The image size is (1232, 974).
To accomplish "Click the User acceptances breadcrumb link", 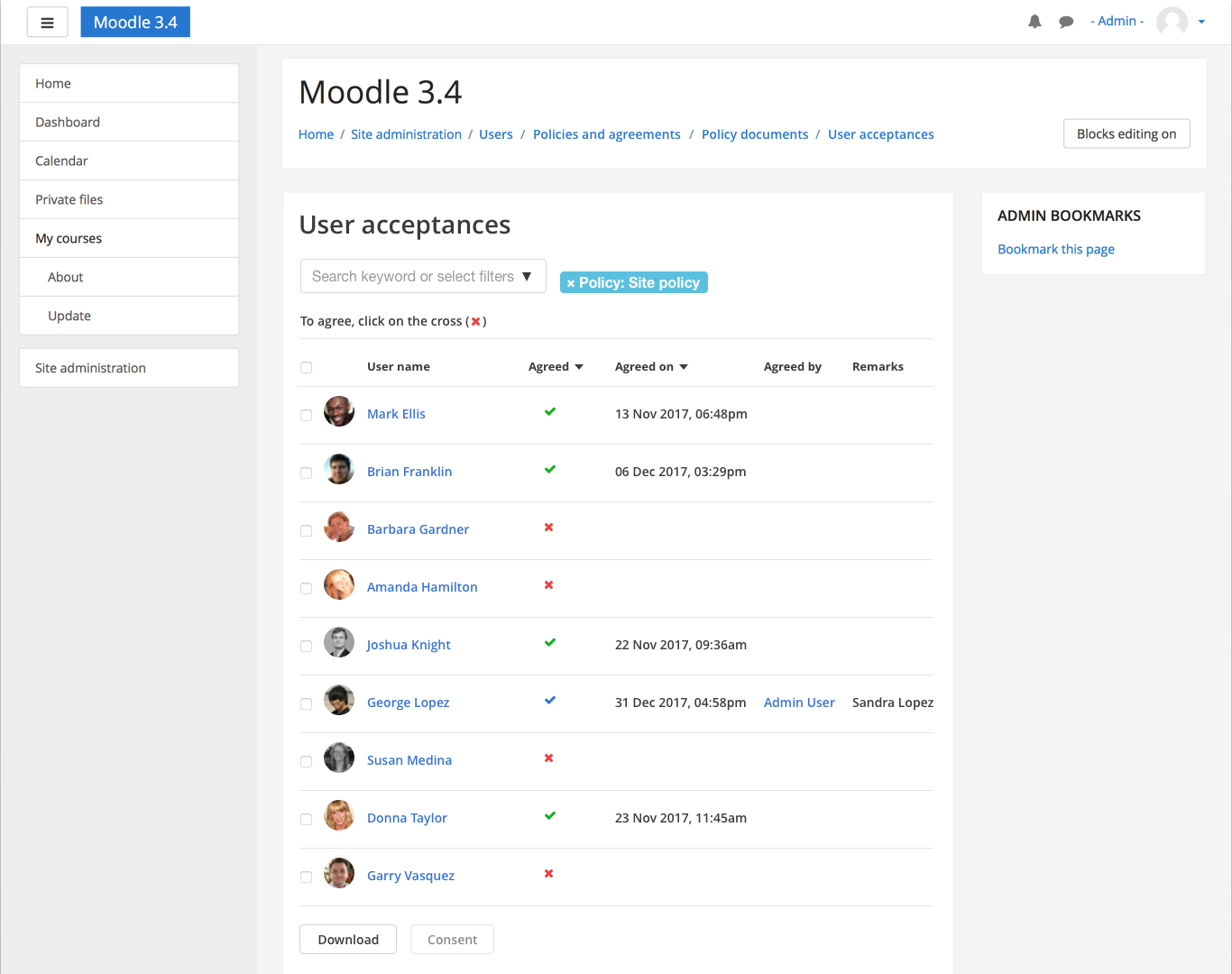I will tap(881, 134).
